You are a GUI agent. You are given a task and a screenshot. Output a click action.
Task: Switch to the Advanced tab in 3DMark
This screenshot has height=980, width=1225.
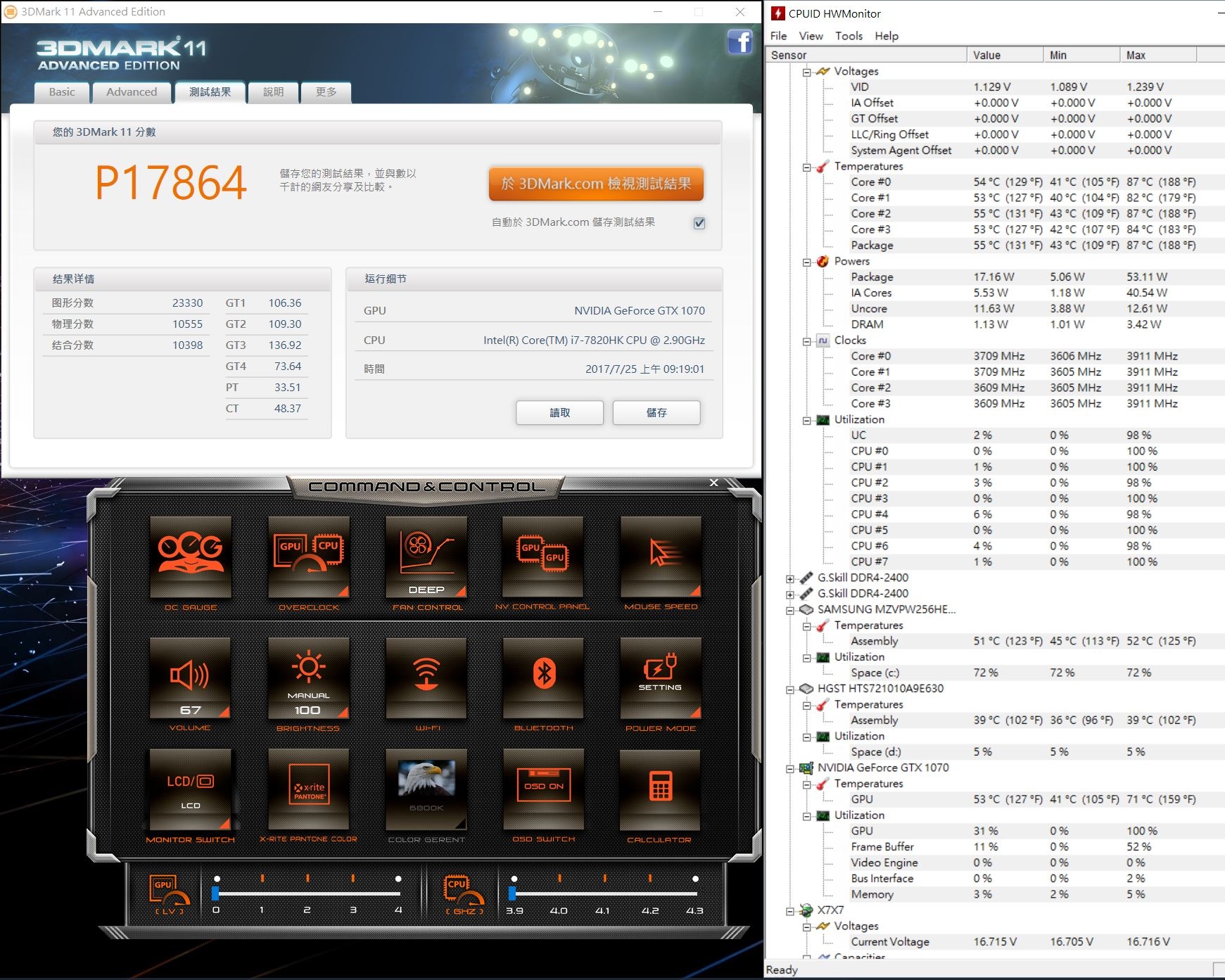tap(132, 92)
